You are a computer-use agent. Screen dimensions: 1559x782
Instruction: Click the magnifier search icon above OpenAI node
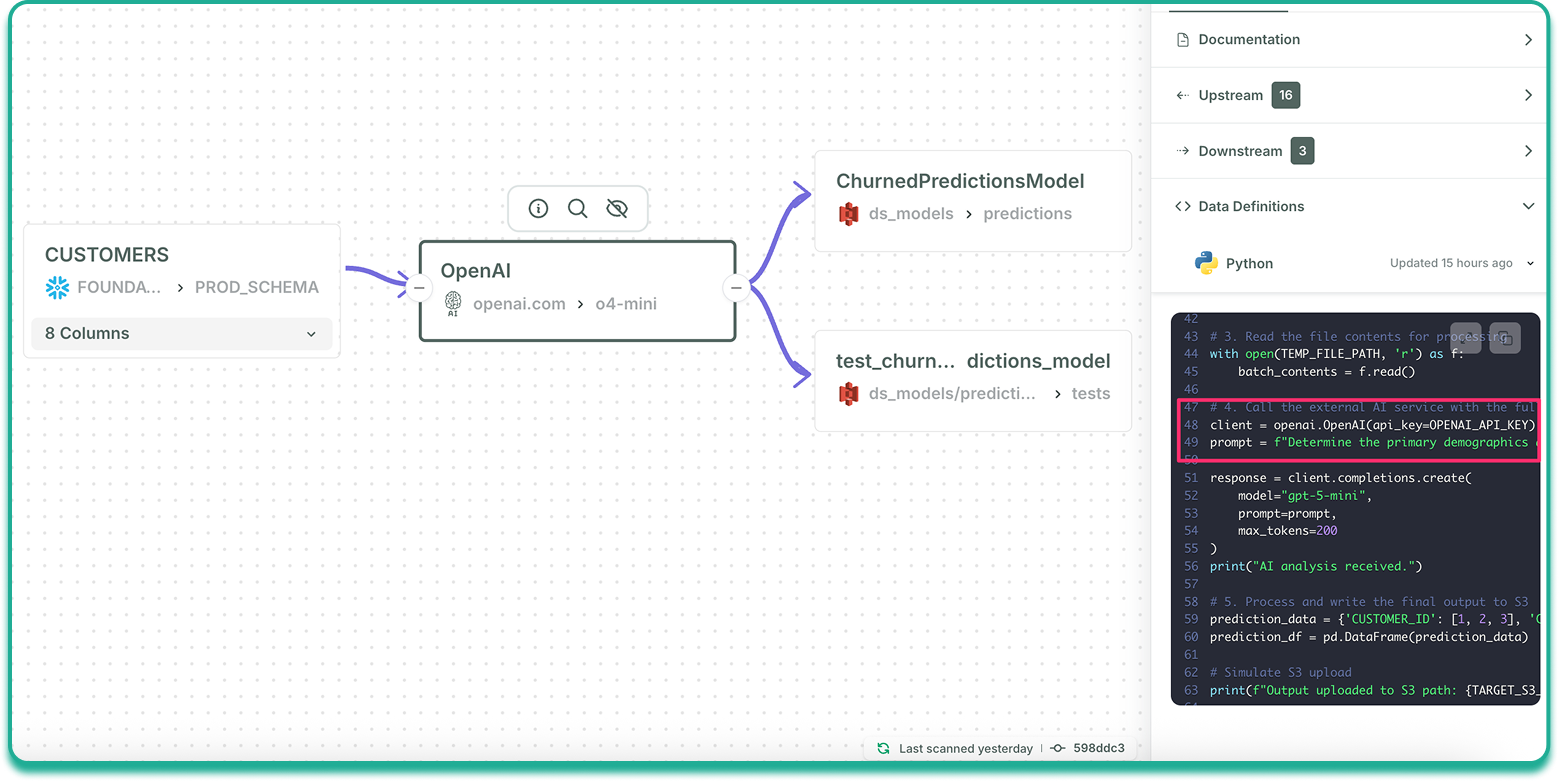click(577, 208)
